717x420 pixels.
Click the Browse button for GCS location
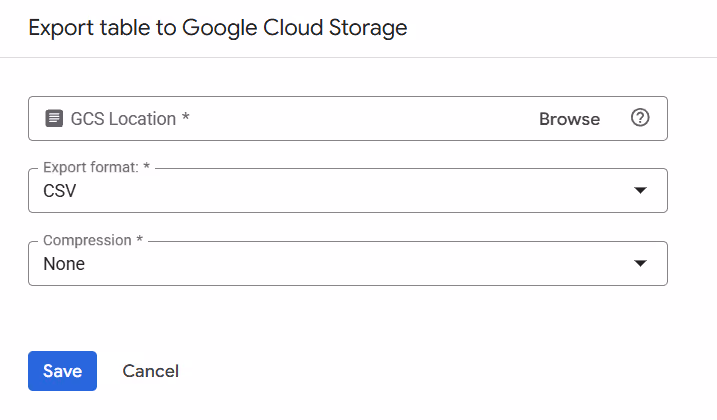(x=569, y=119)
